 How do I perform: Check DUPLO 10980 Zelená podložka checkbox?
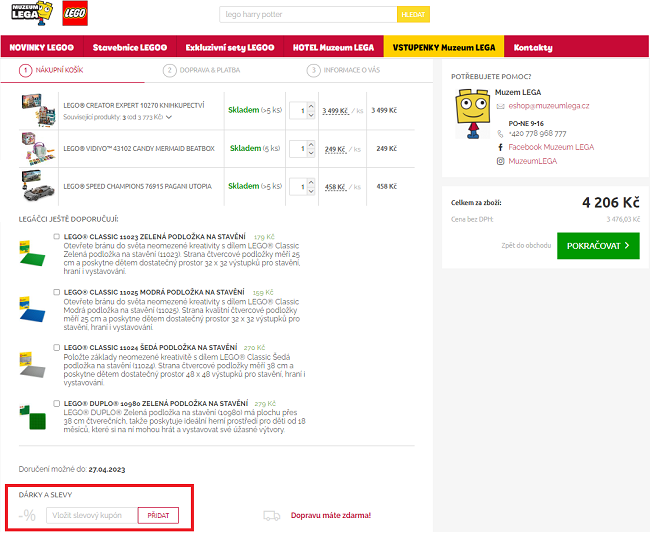point(56,403)
